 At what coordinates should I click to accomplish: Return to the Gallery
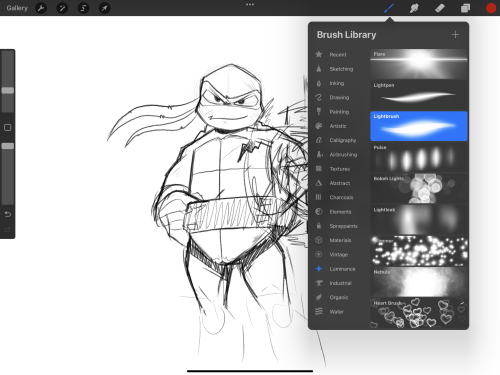(17, 8)
